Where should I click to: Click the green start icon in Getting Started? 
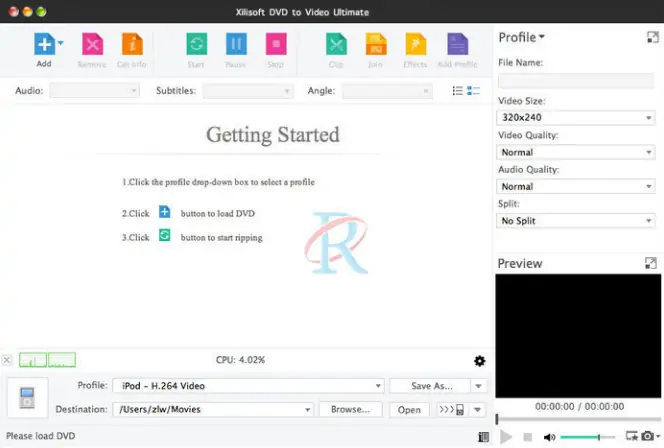(164, 235)
